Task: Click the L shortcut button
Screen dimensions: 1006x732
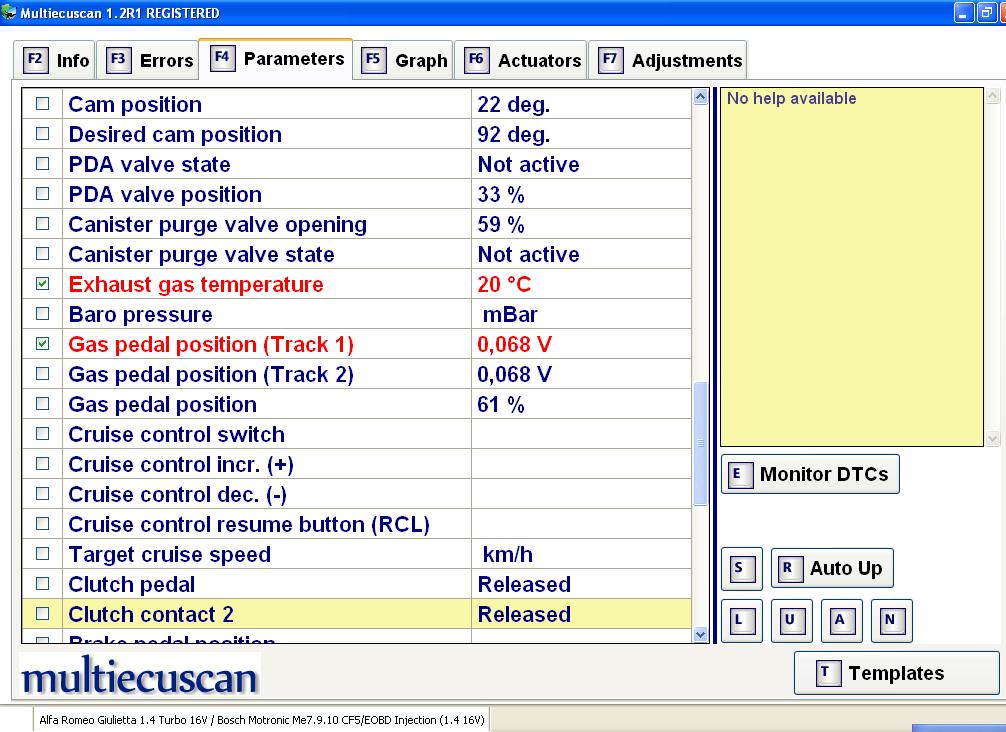Action: click(741, 620)
